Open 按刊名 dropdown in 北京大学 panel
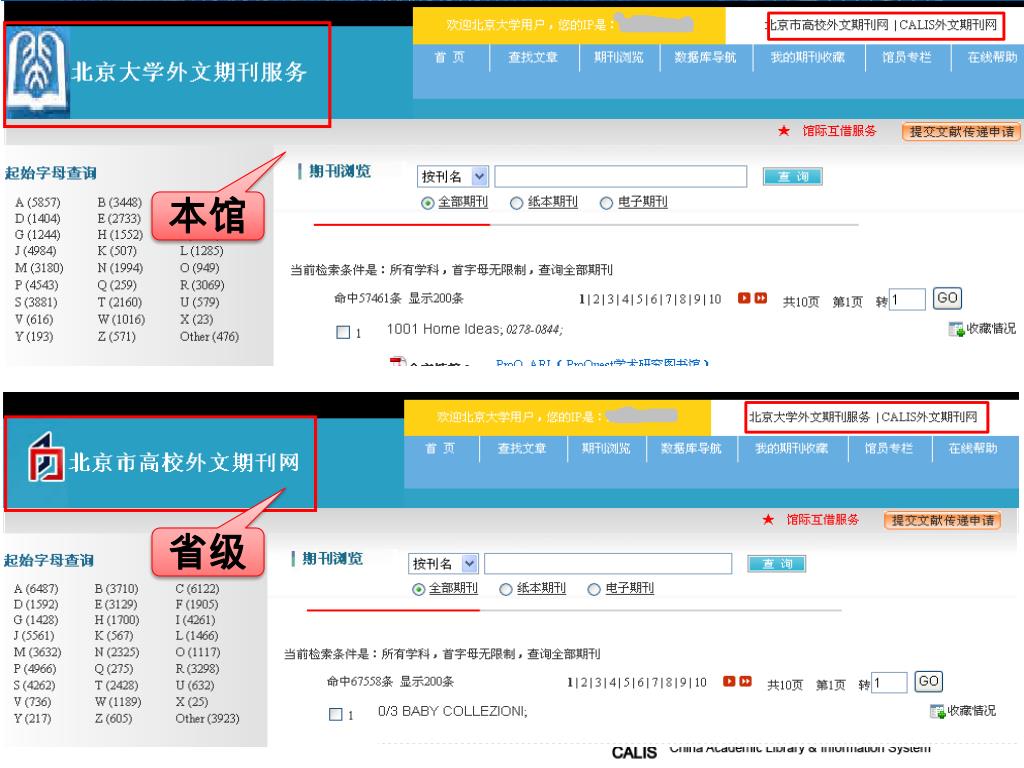 (x=453, y=176)
